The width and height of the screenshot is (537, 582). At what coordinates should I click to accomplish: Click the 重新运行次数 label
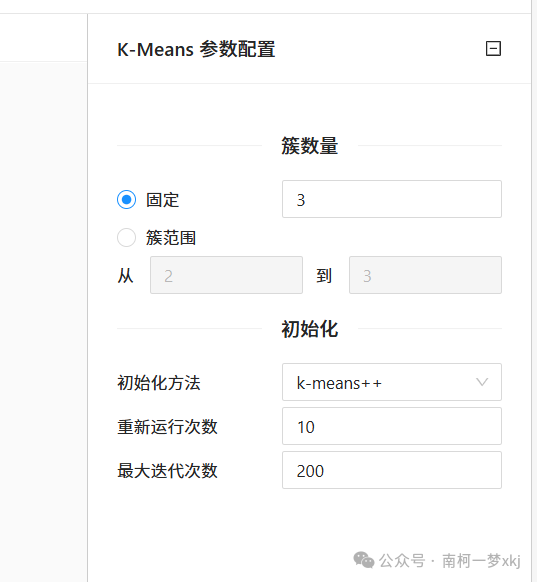[167, 427]
